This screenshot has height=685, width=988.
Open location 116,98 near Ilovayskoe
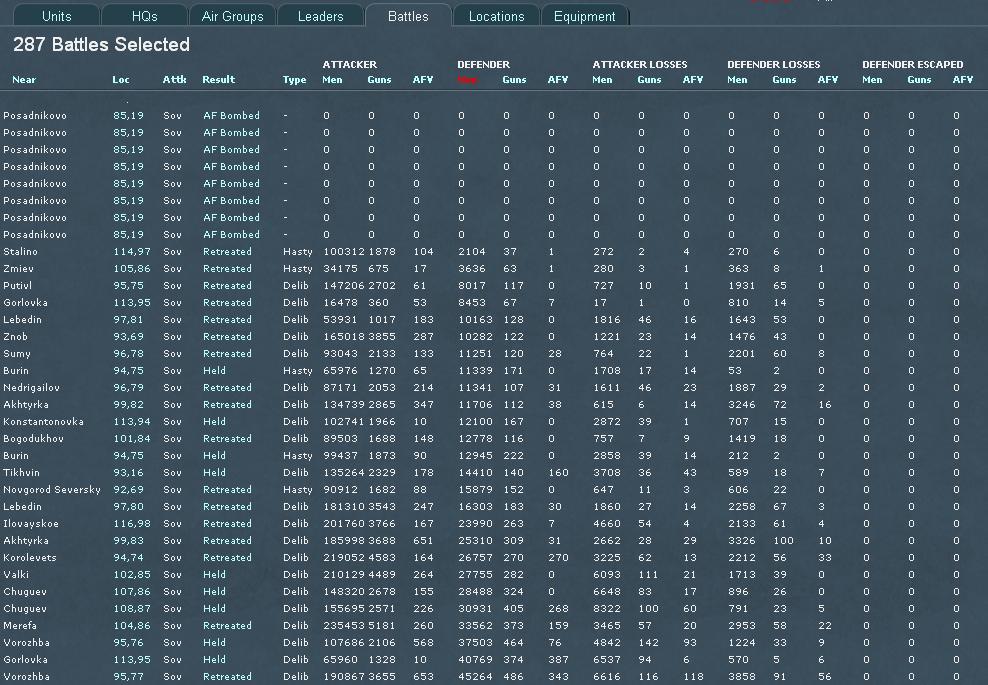pyautogui.click(x=132, y=524)
